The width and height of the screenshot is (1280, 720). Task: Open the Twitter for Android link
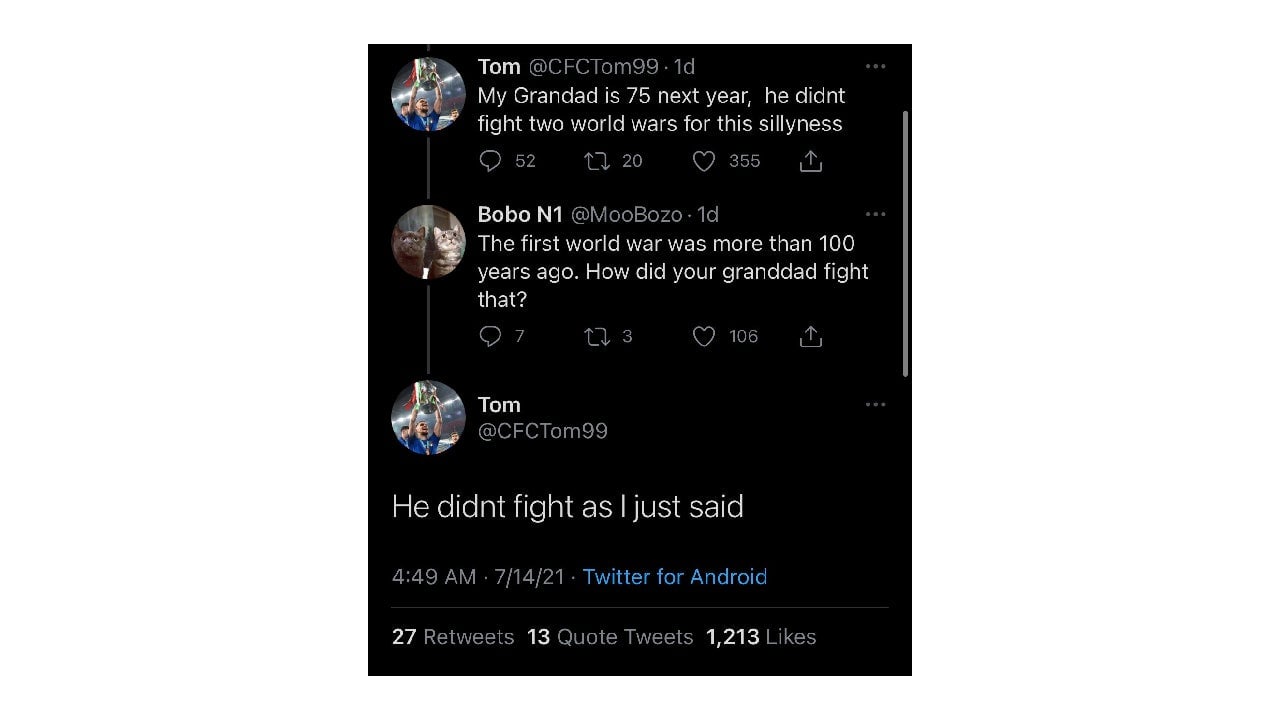tap(674, 577)
